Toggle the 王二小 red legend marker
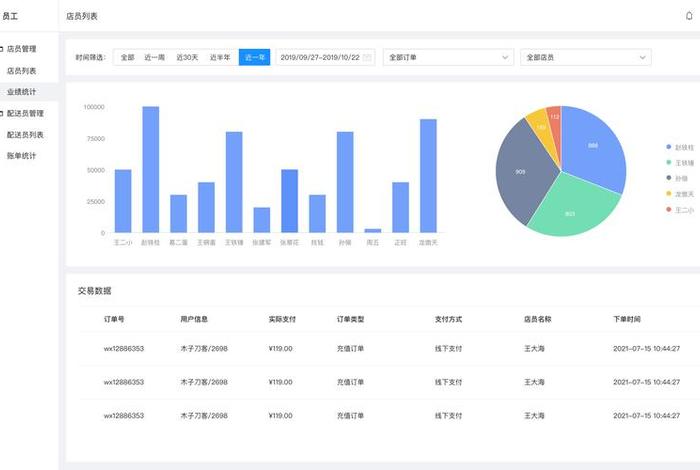 click(x=667, y=209)
